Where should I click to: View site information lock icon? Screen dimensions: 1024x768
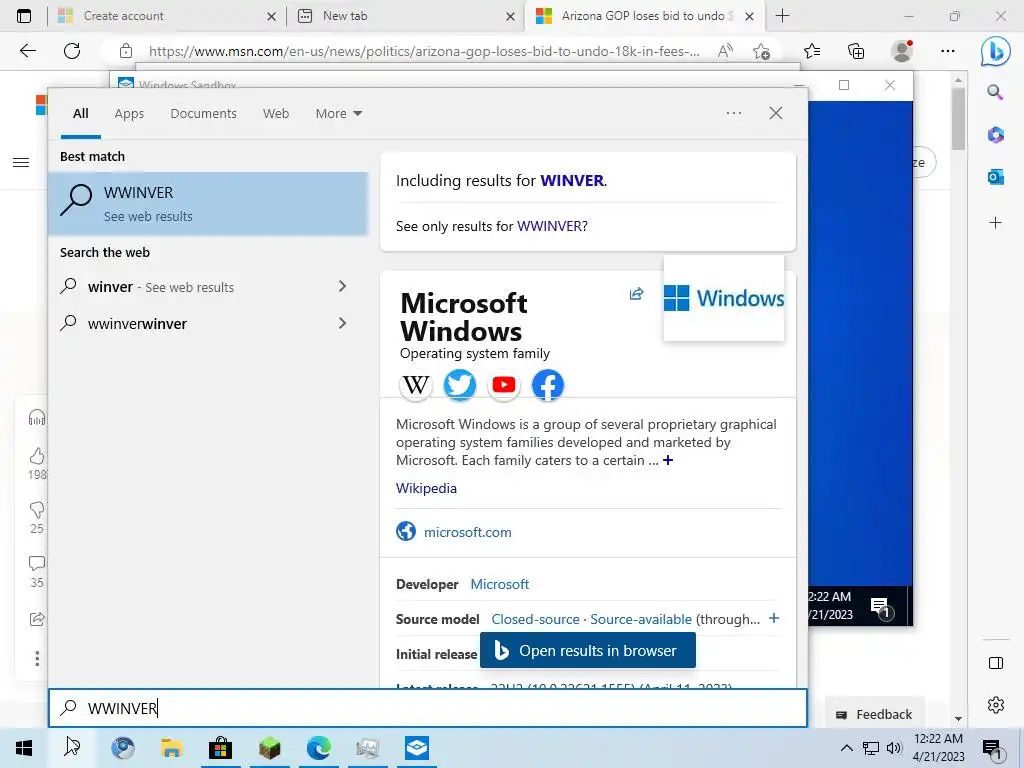[126, 51]
